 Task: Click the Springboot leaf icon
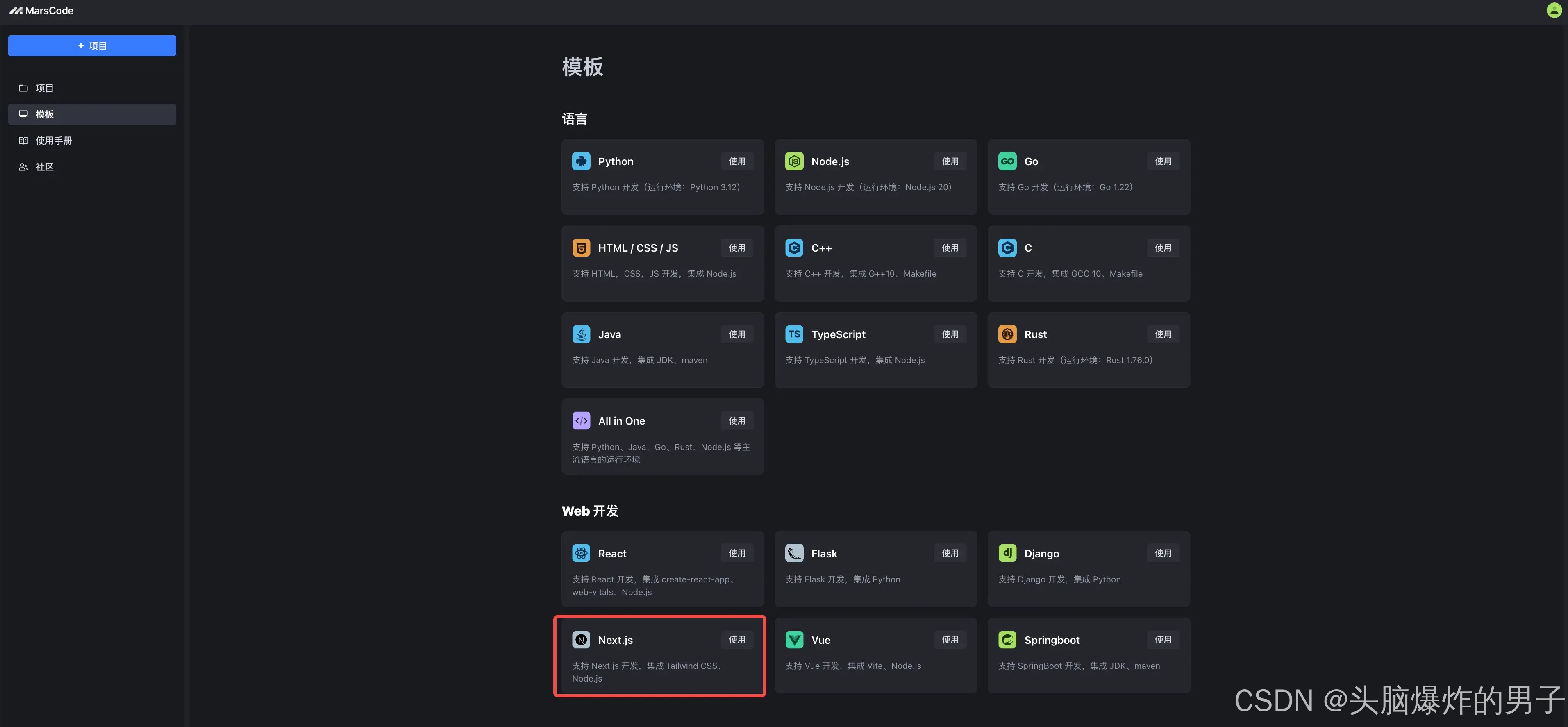click(x=1007, y=639)
